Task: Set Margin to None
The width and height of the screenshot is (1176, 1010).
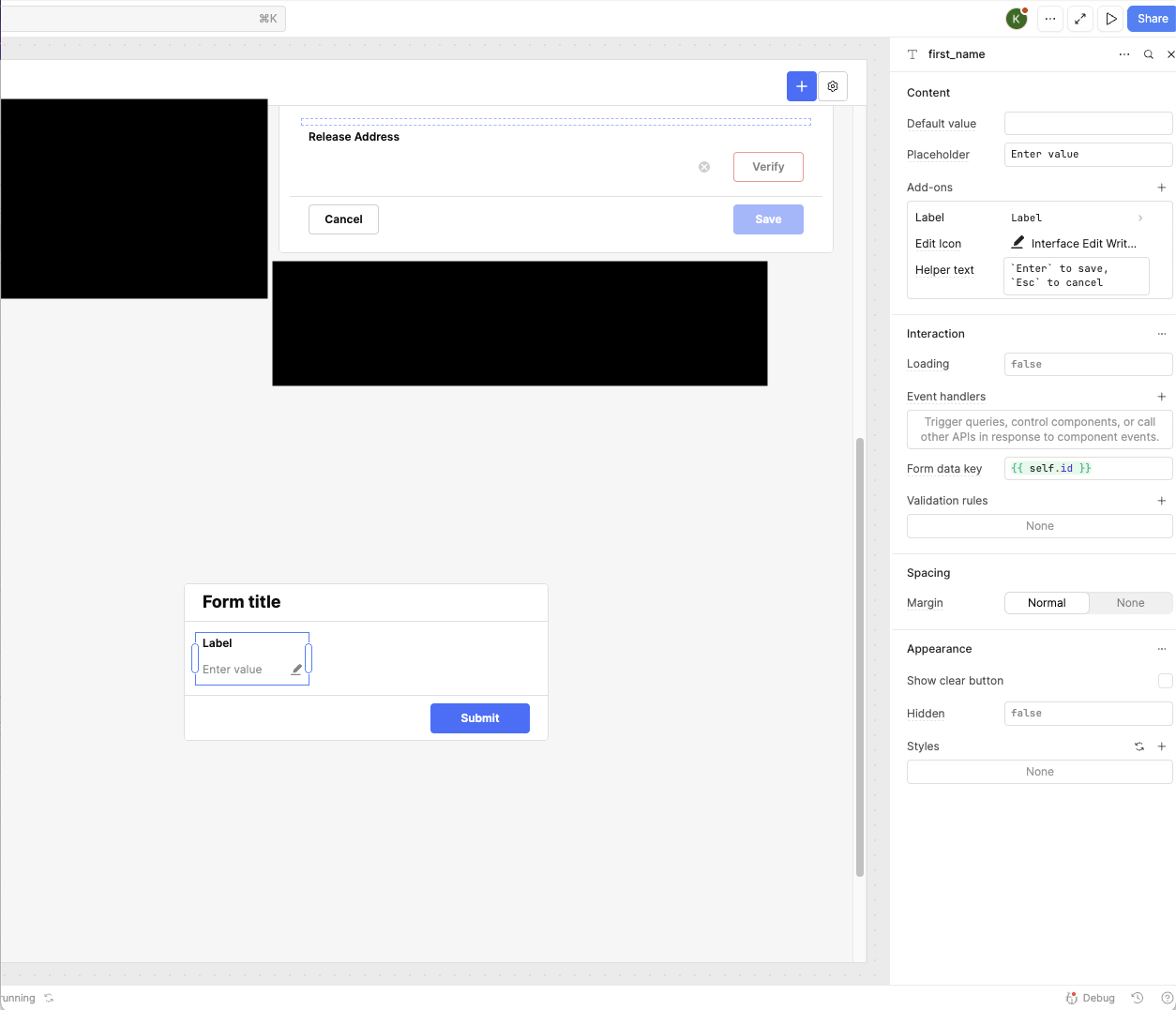Action: click(1130, 603)
